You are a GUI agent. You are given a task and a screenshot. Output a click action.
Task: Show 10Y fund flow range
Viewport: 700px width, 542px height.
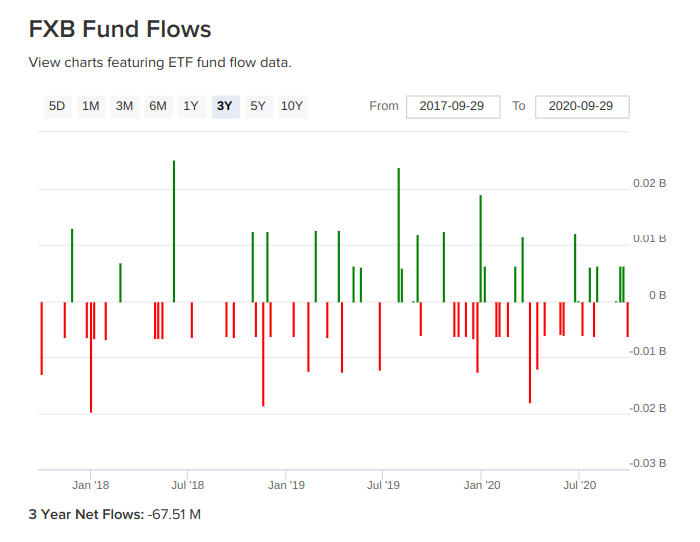[292, 106]
